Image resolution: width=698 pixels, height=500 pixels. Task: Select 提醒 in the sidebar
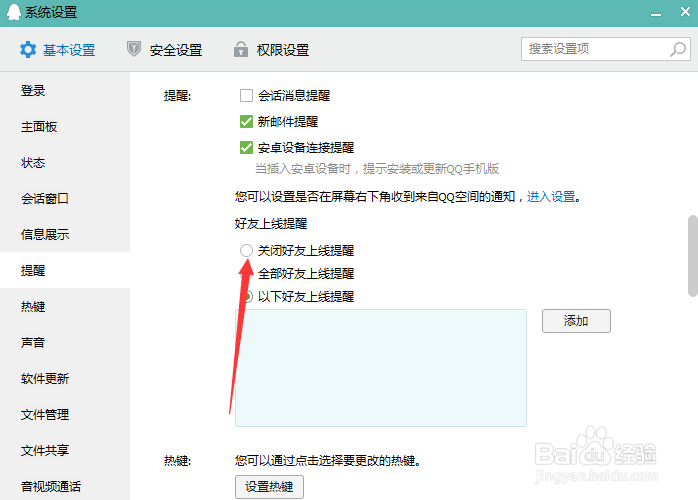click(65, 270)
